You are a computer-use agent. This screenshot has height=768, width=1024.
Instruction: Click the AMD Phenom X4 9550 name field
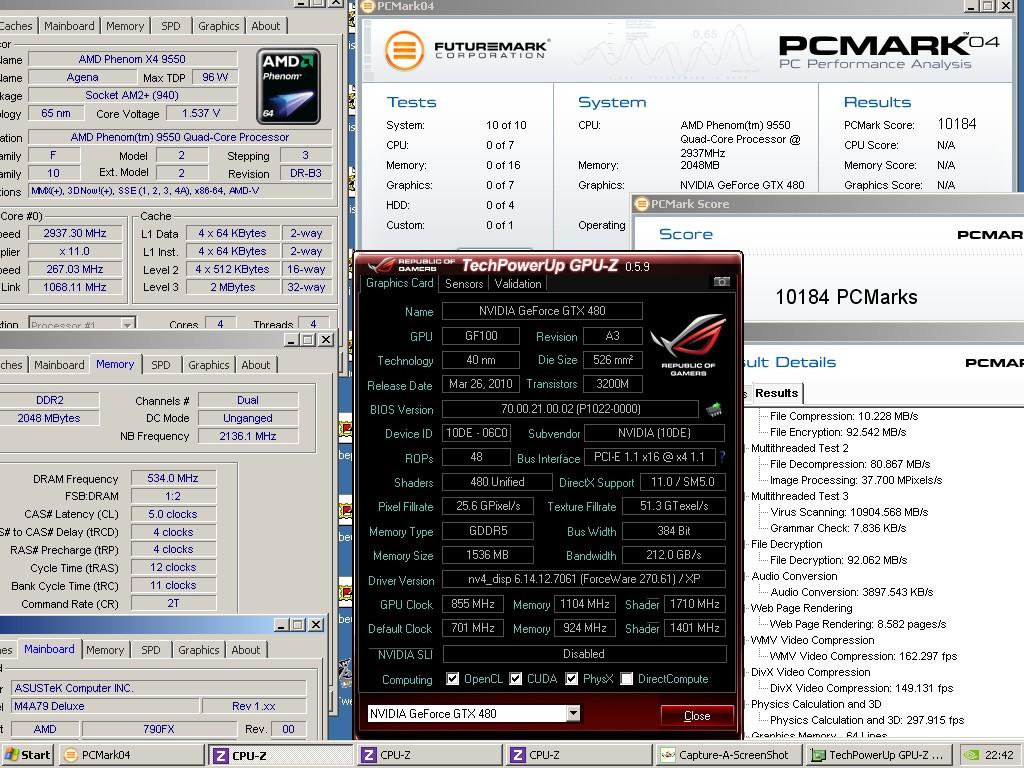pos(132,59)
